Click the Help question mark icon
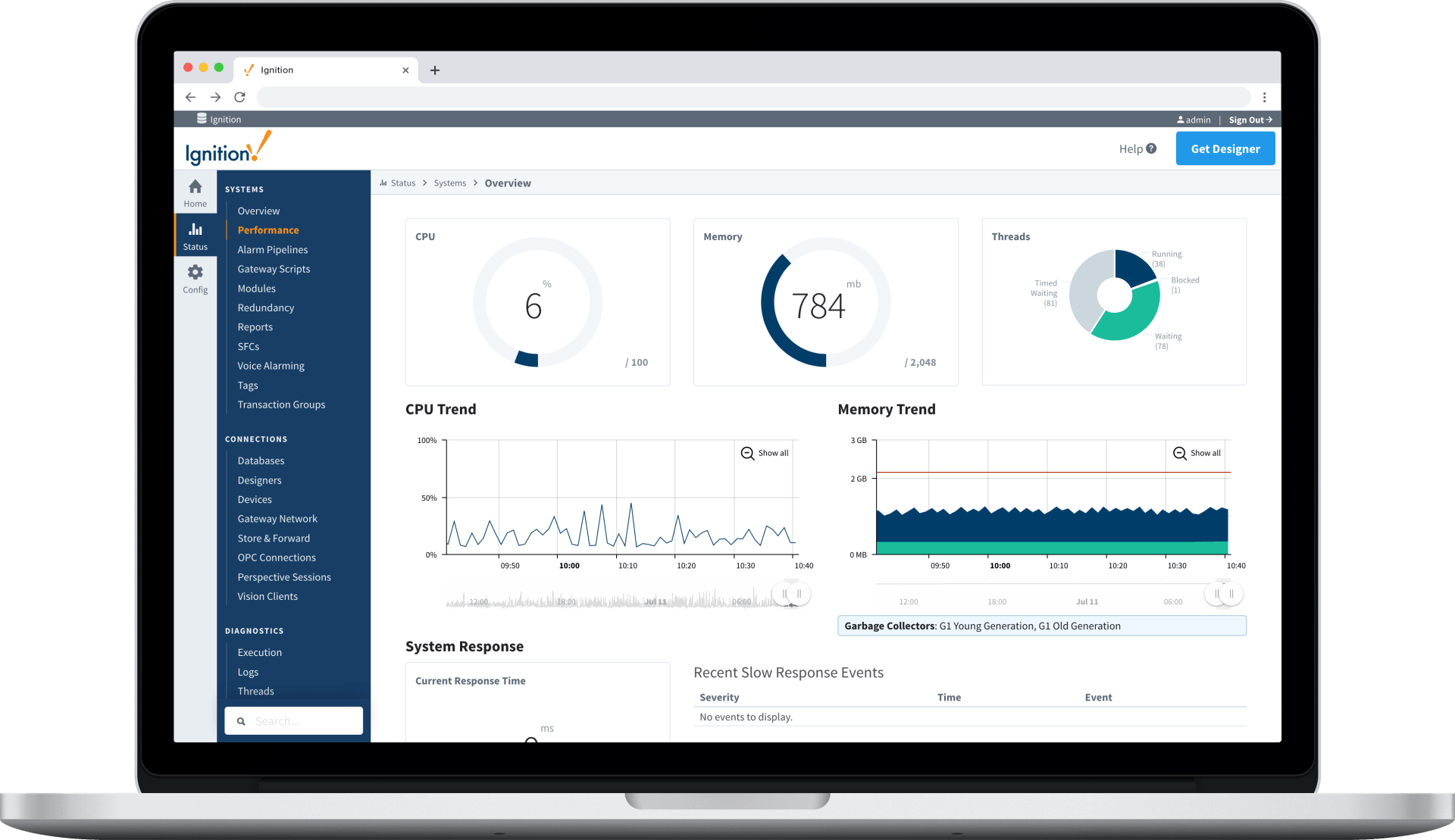 (x=1151, y=148)
